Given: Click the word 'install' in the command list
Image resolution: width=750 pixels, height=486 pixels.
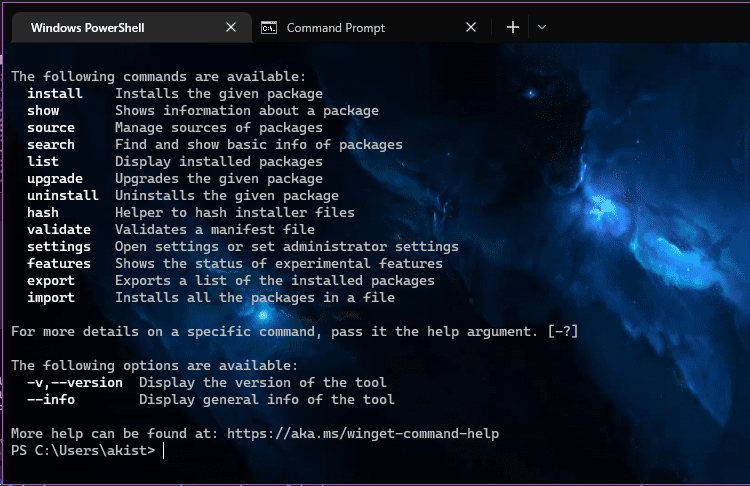Looking at the screenshot, I should click(x=55, y=93).
